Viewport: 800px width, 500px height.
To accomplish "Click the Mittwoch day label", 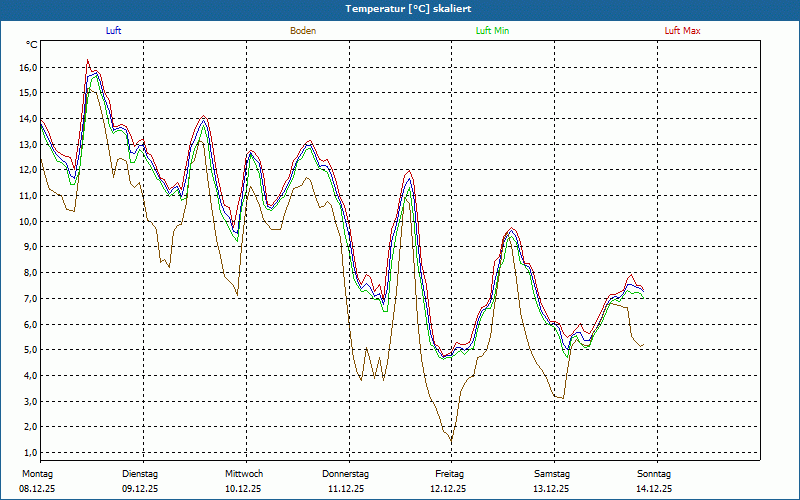I will [243, 474].
